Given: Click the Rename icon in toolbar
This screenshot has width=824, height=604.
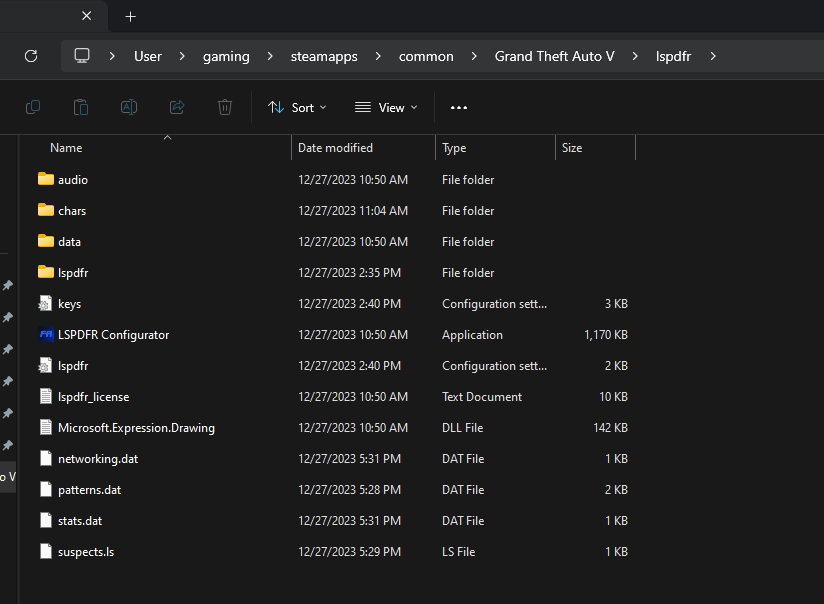Looking at the screenshot, I should tap(129, 107).
